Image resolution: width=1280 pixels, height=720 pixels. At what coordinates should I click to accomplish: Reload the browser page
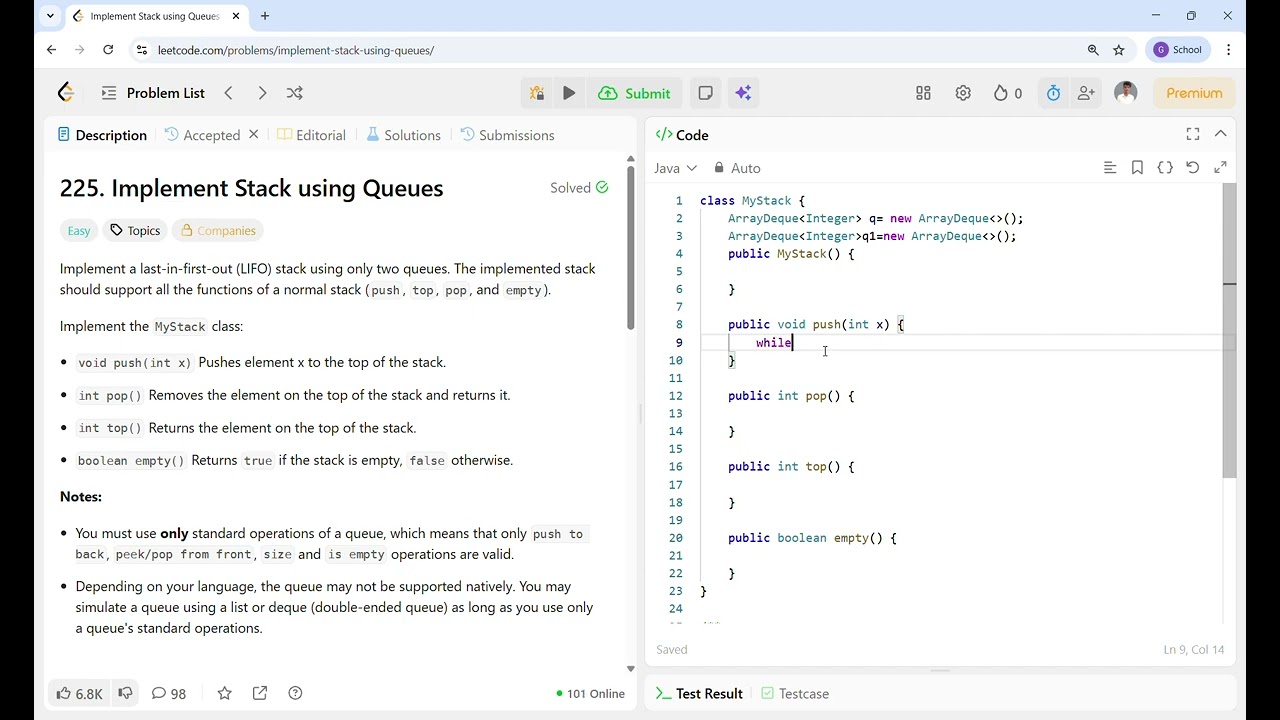tap(108, 50)
